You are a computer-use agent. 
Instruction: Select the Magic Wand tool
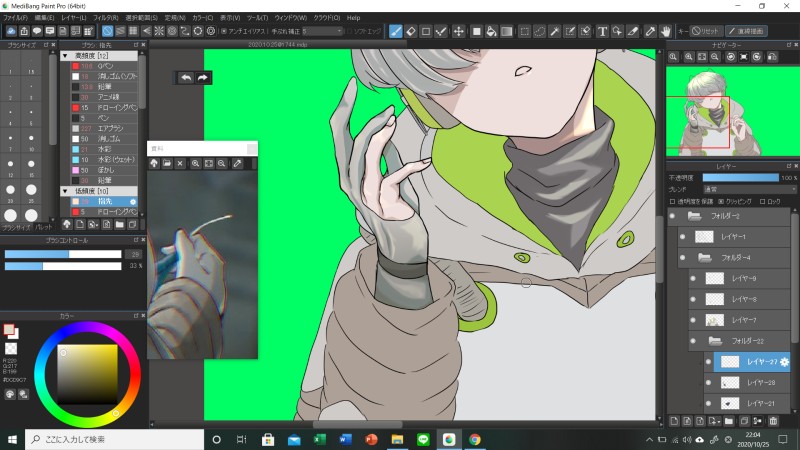pos(555,31)
